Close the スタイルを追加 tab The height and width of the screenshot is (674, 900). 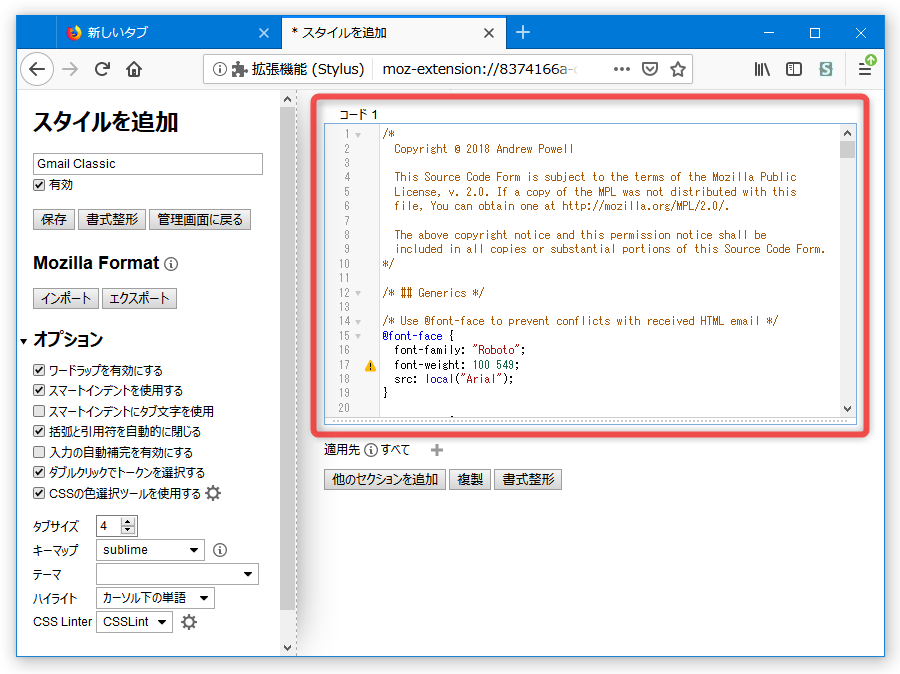click(489, 33)
